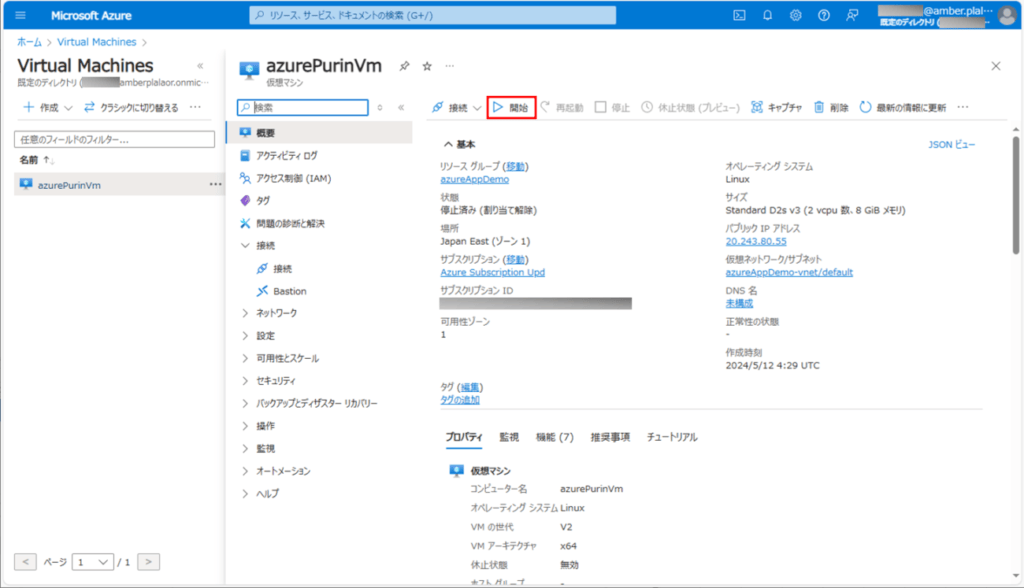Switch to the 監視 monitoring tab
Screen dimensions: 1024x588
pos(510,436)
